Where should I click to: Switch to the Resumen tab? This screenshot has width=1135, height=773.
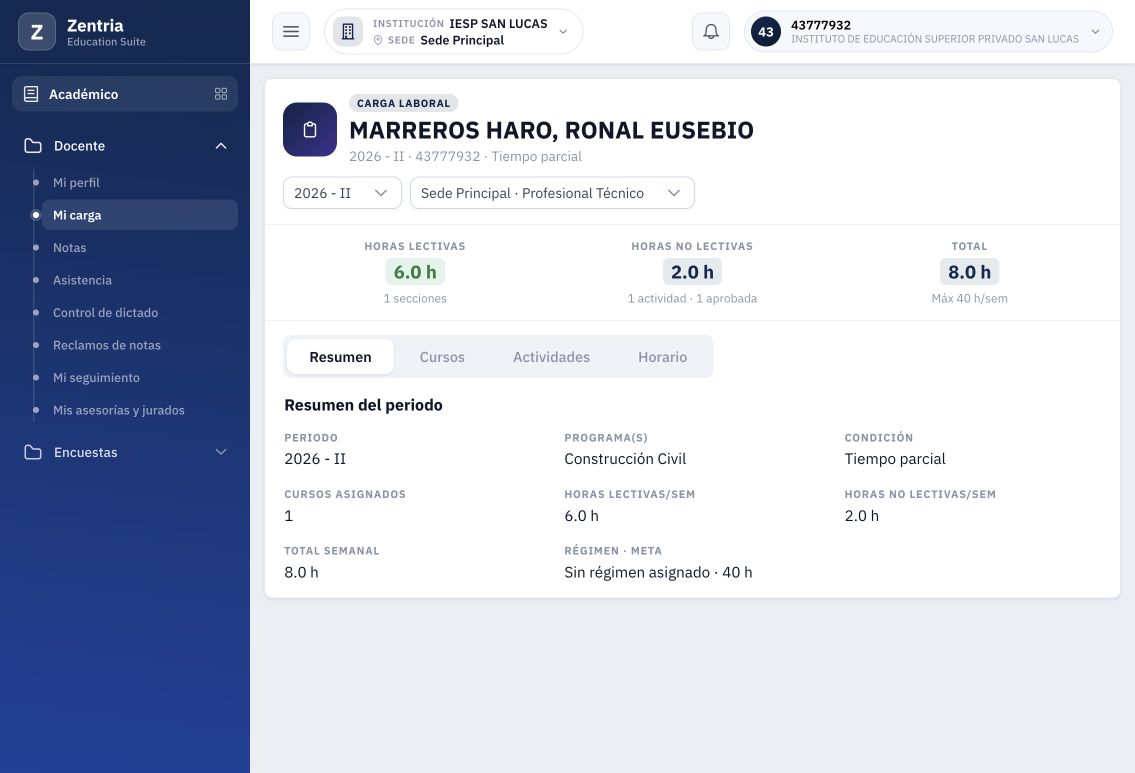point(340,357)
